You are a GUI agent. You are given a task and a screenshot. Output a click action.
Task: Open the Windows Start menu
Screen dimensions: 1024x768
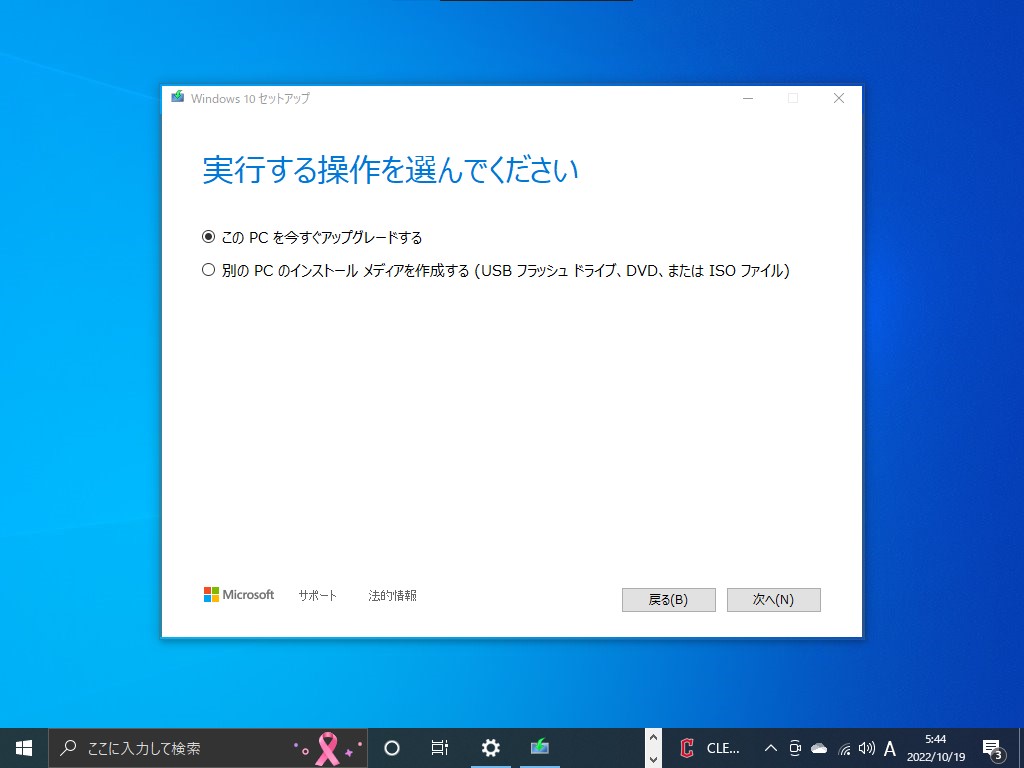tap(24, 748)
